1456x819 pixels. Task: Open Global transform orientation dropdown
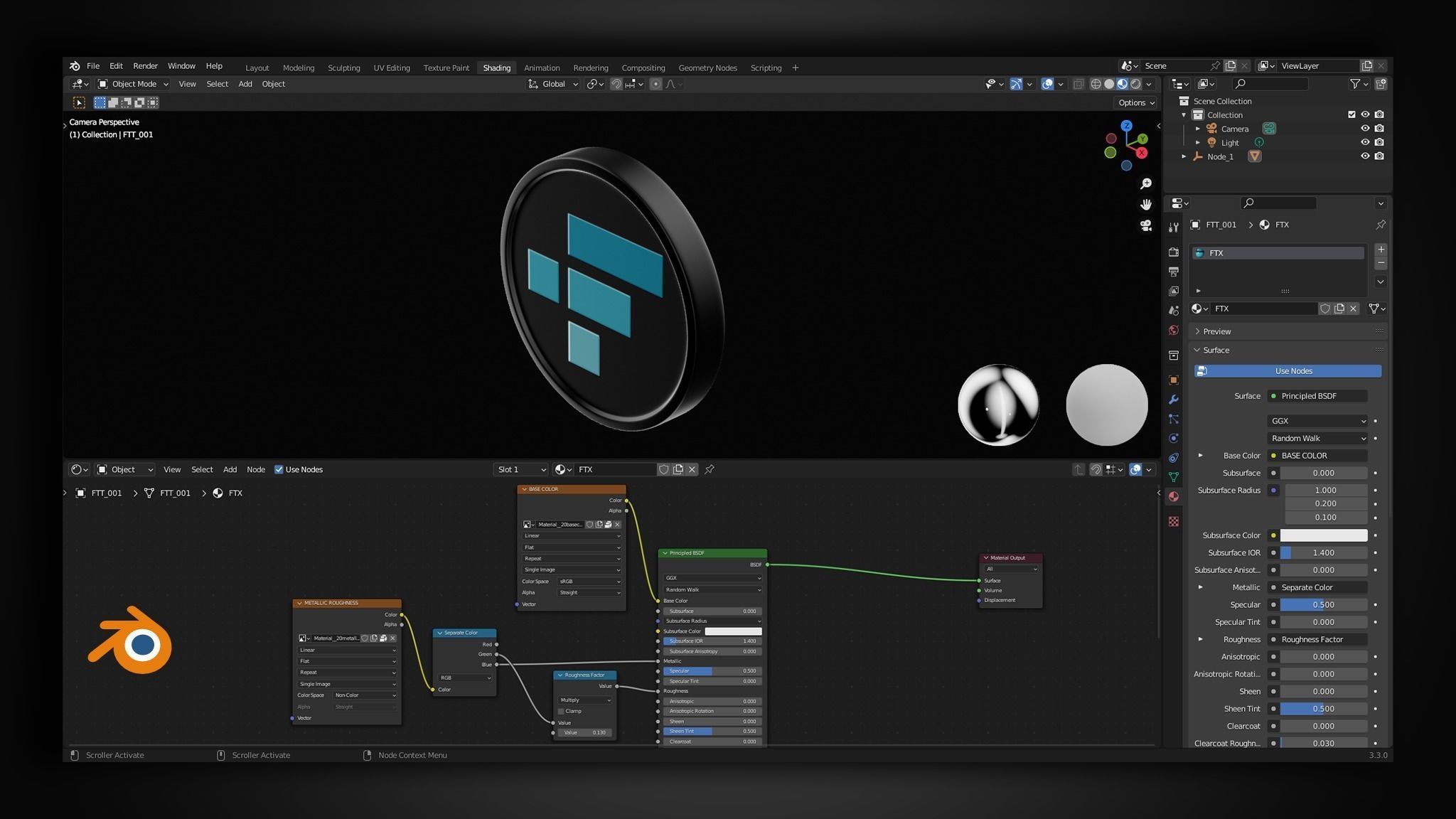[553, 84]
